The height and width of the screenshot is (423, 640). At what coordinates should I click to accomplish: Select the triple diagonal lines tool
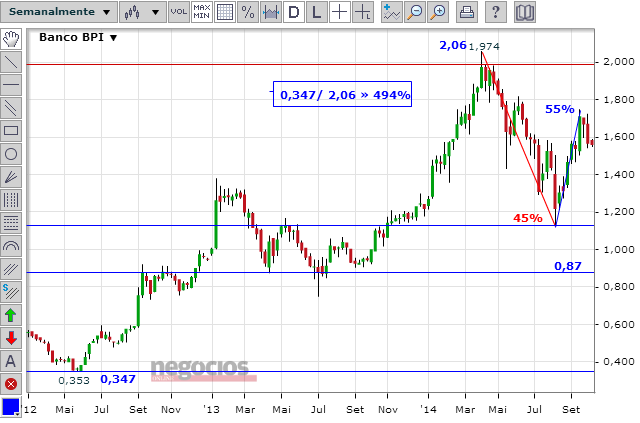tap(11, 269)
